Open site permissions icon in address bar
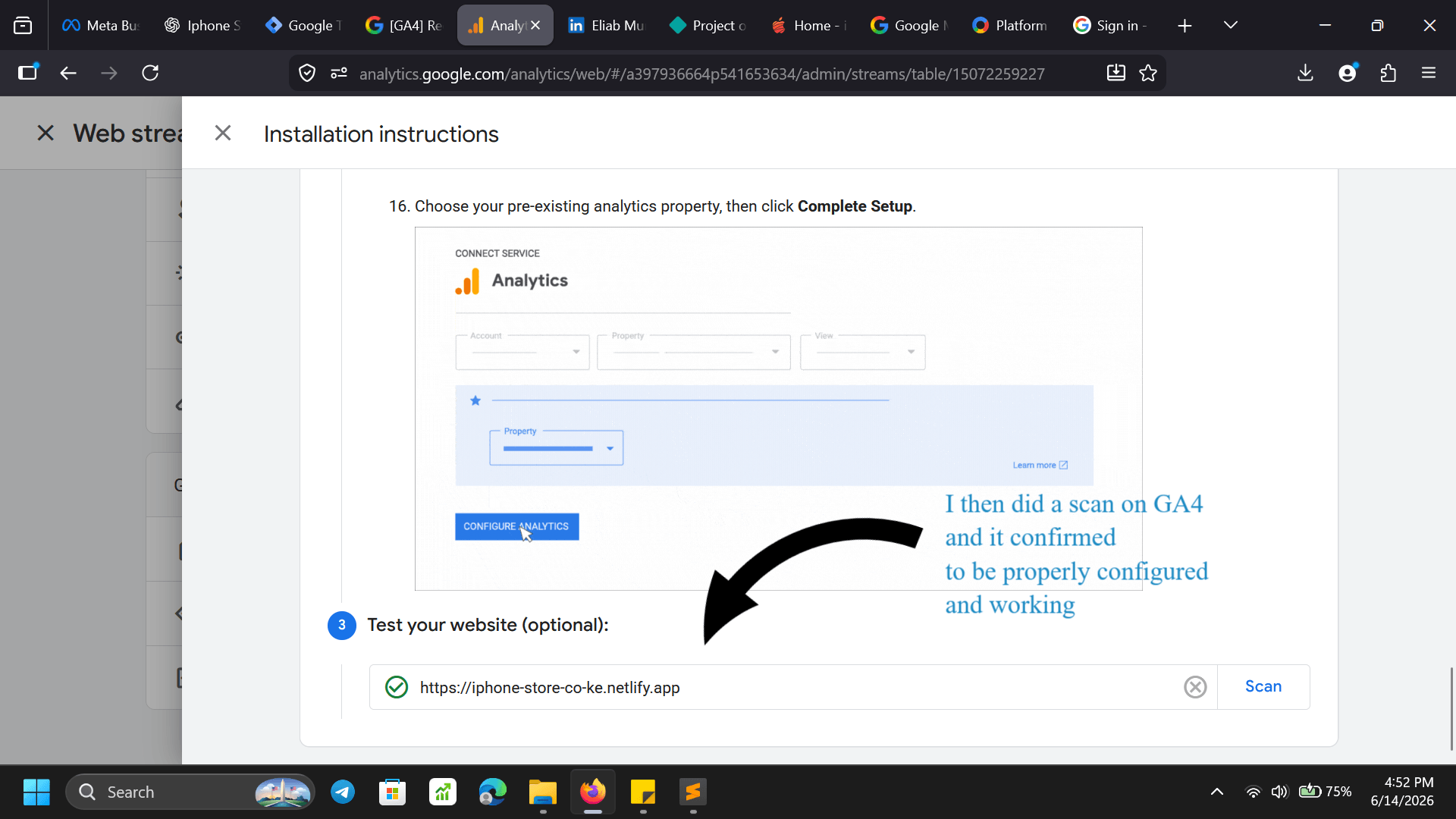Image resolution: width=1456 pixels, height=819 pixels. click(339, 73)
